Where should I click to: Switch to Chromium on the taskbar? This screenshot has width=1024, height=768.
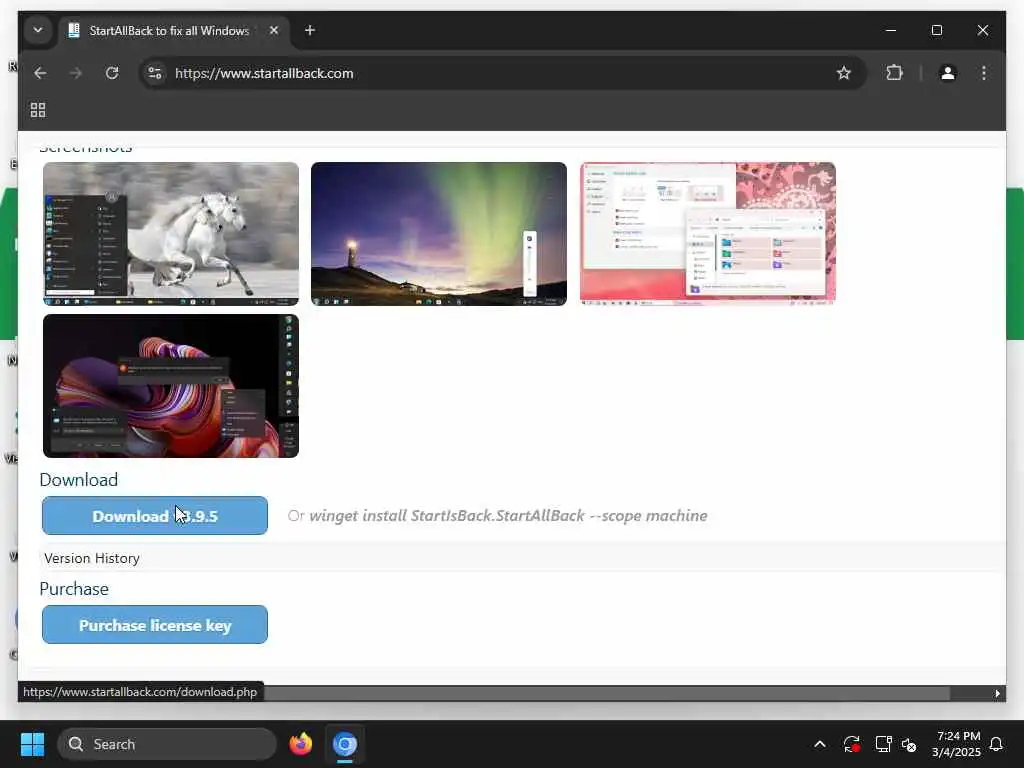coord(345,744)
